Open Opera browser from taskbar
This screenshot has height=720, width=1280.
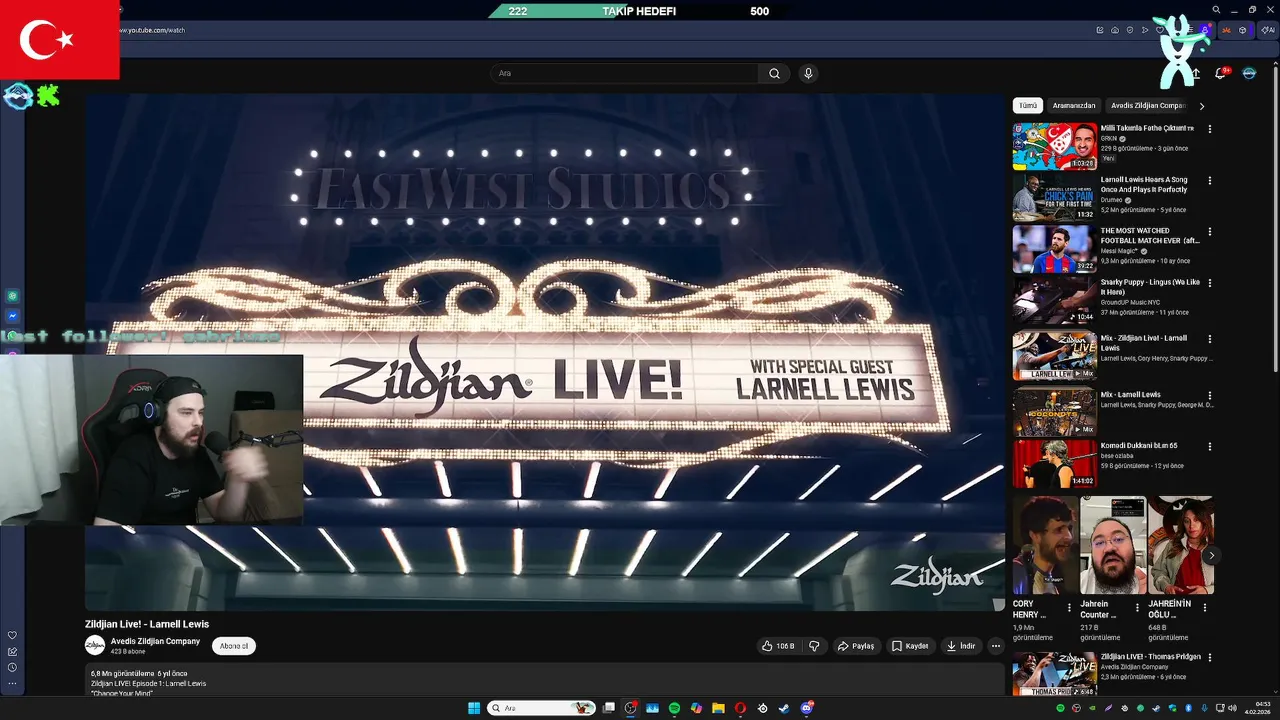click(740, 708)
